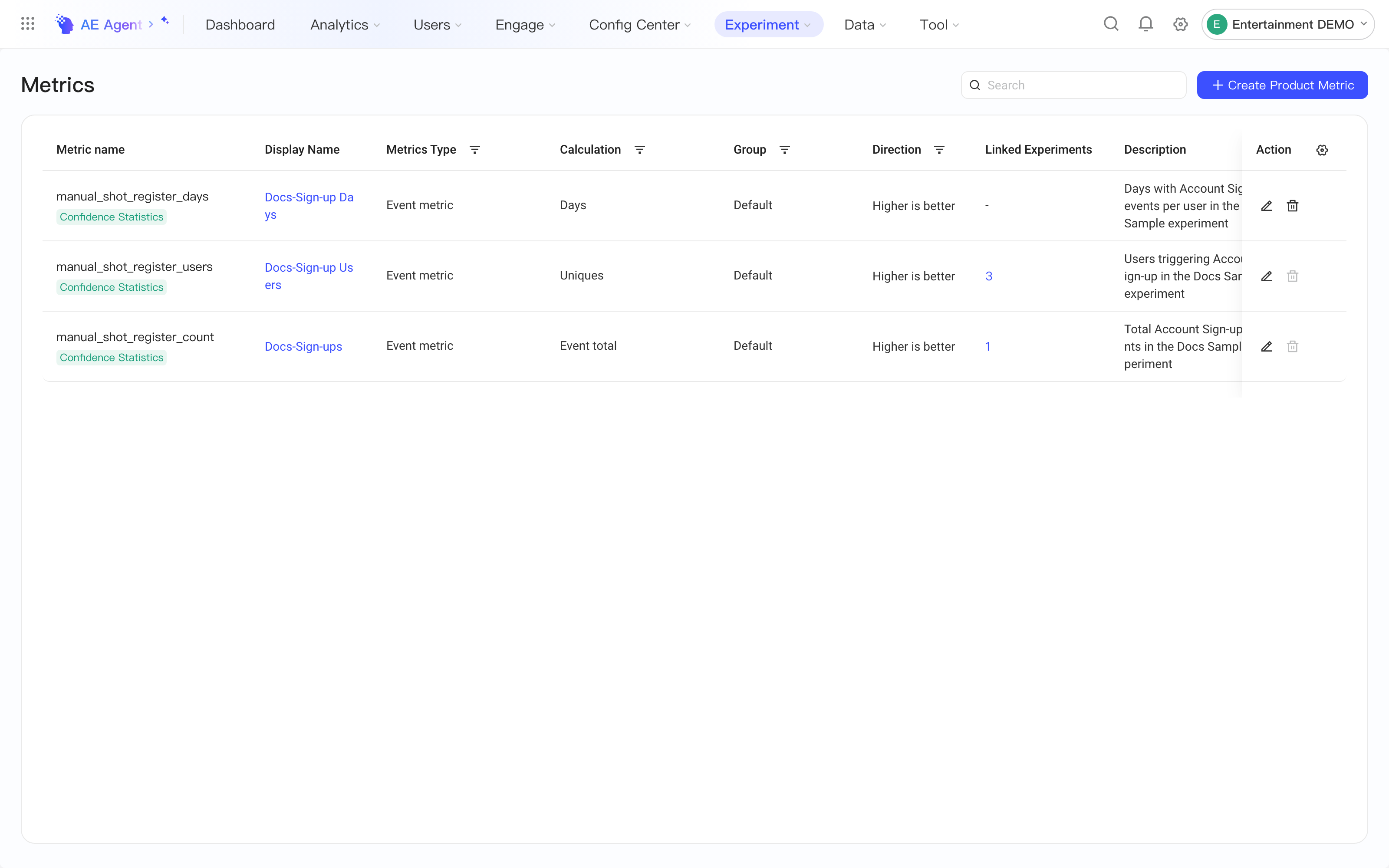Filter by Metrics Type column

click(475, 150)
